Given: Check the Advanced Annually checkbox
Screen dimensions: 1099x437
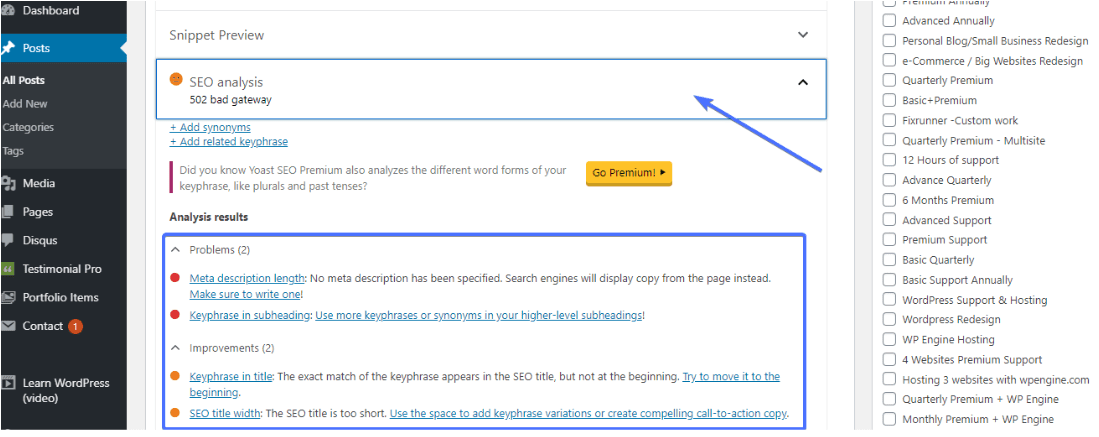Looking at the screenshot, I should coord(889,20).
